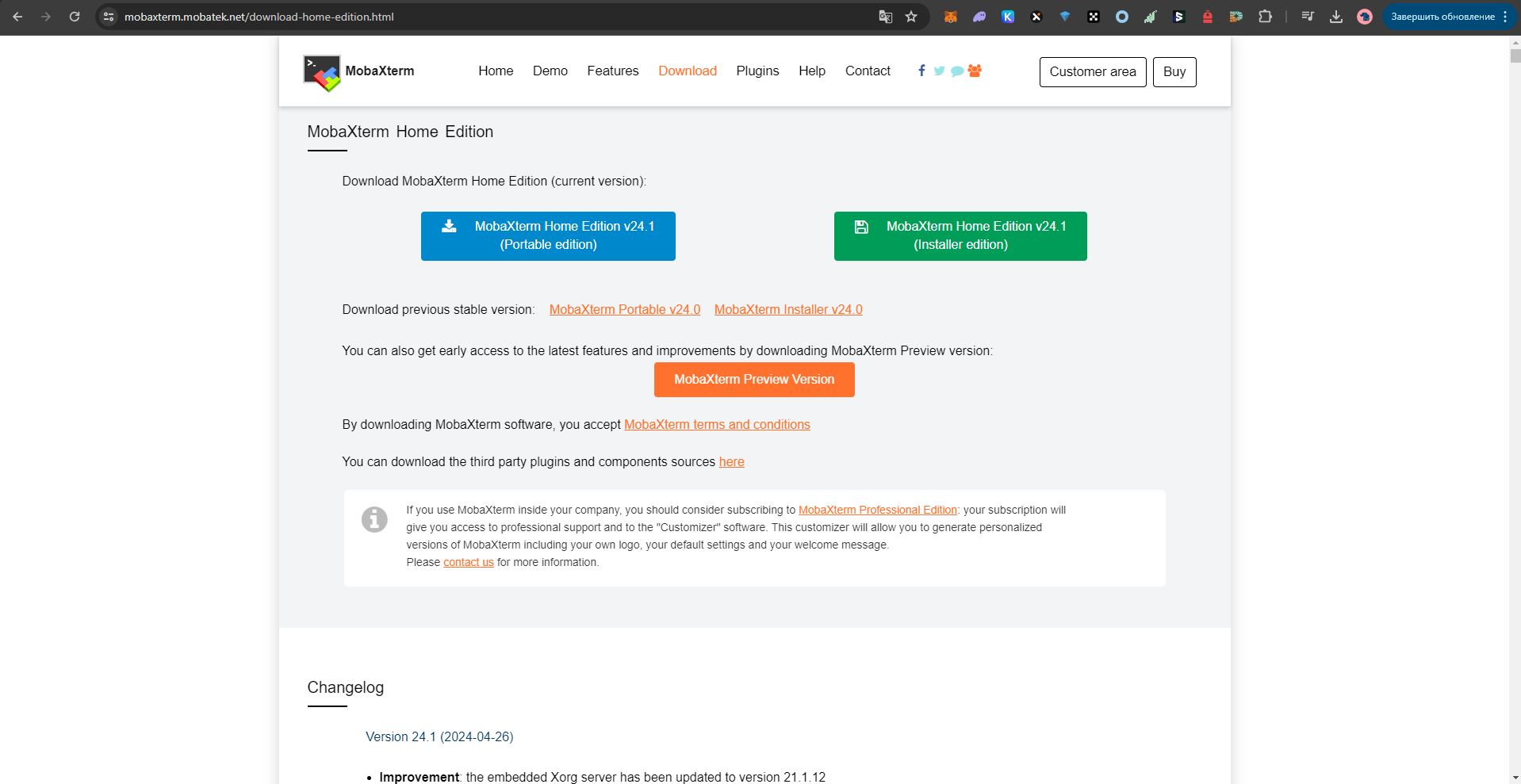Open MobaXterm terms and conditions link

(717, 425)
